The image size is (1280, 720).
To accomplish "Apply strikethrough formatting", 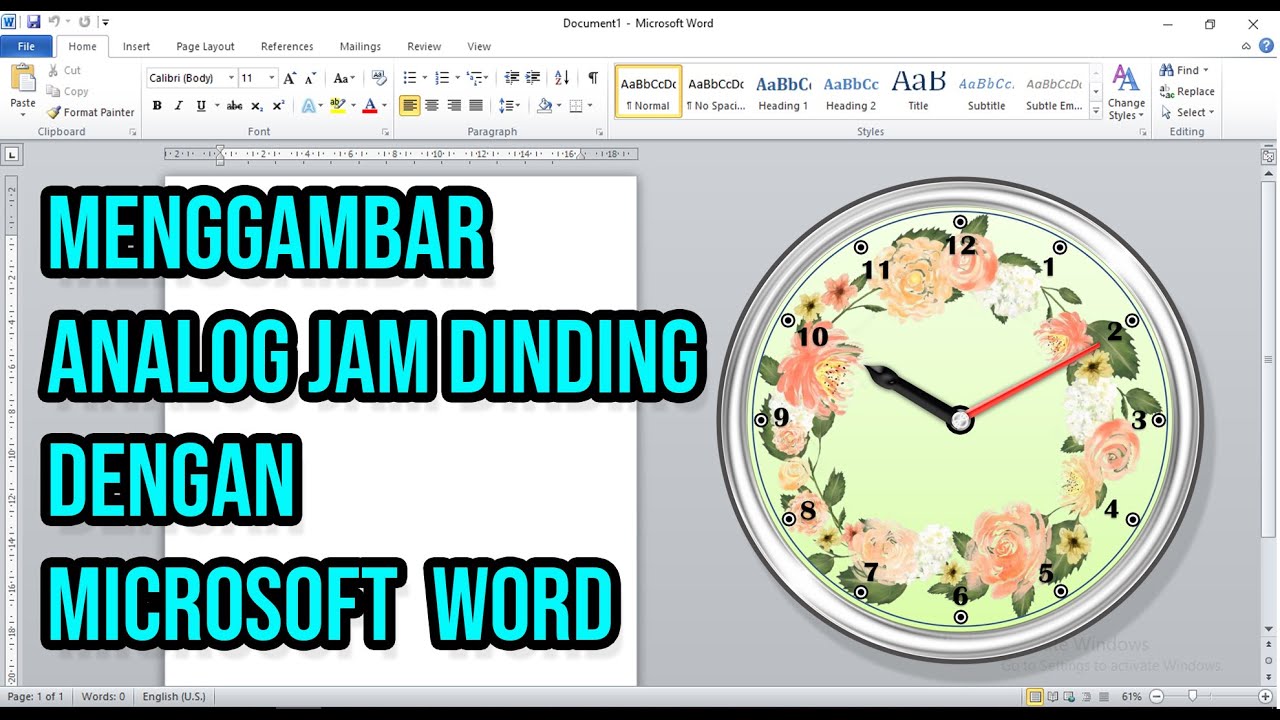I will (x=234, y=105).
